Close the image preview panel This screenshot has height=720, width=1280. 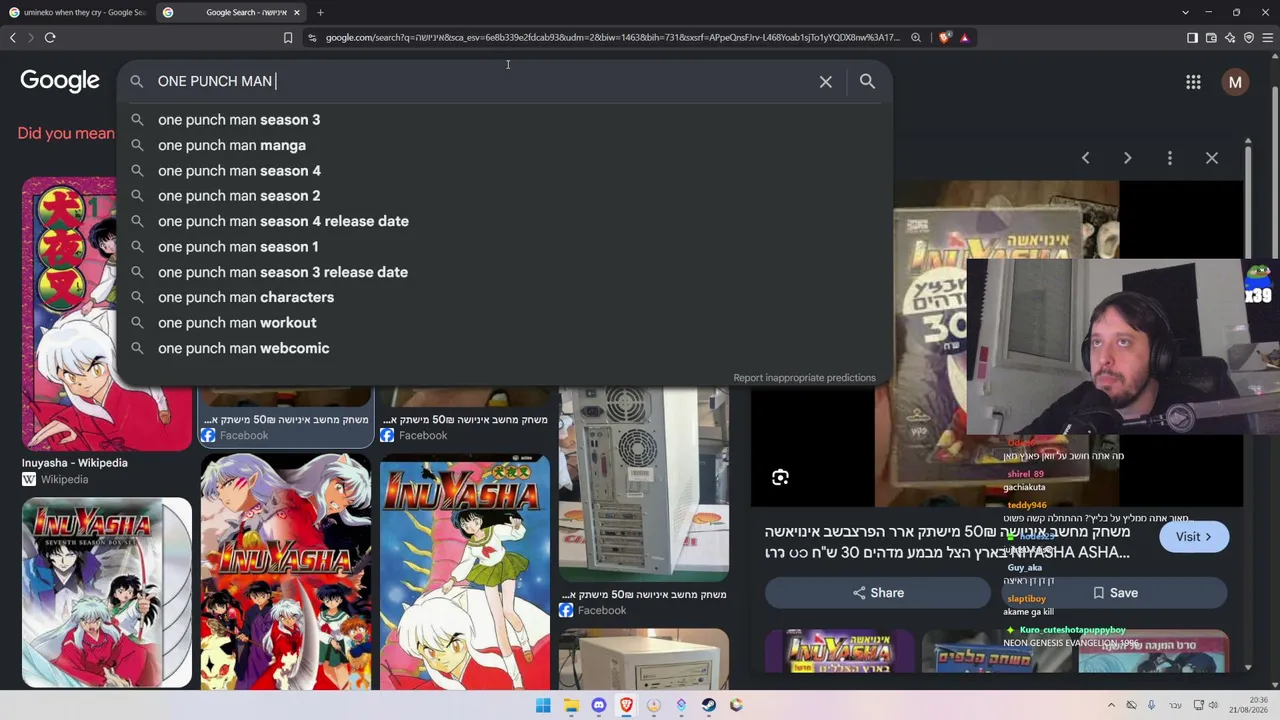[x=1212, y=158]
